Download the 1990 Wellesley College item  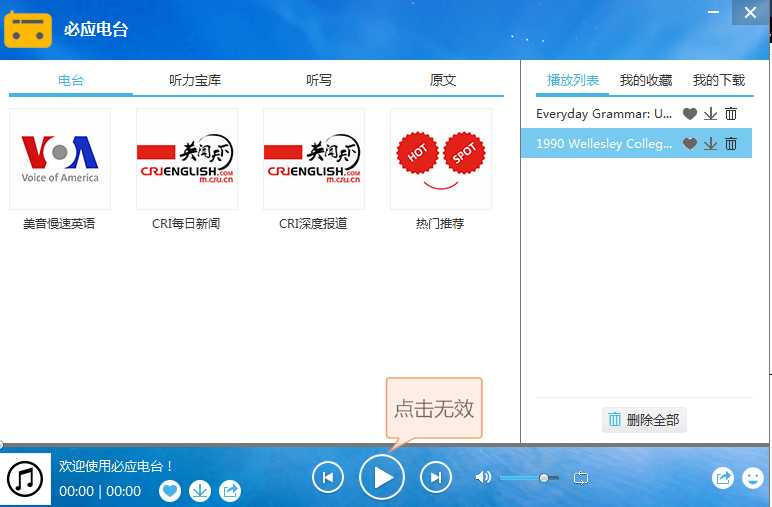[x=710, y=143]
